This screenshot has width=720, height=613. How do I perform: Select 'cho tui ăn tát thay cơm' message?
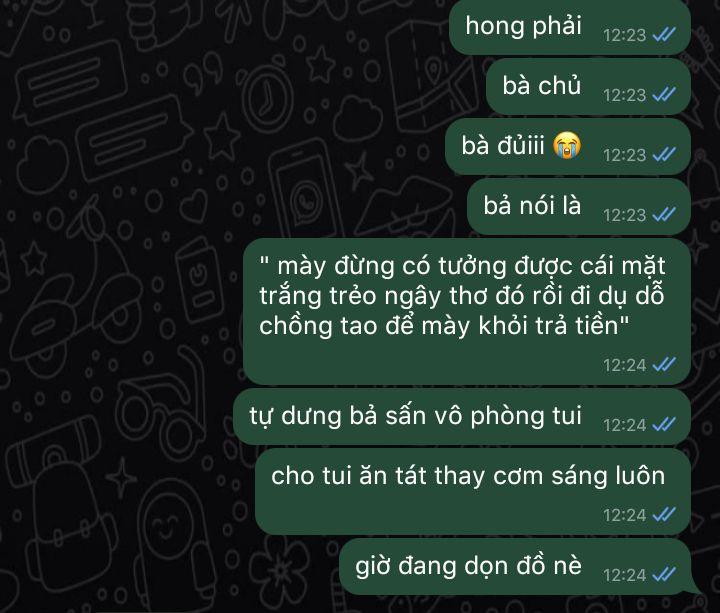pyautogui.click(x=473, y=491)
